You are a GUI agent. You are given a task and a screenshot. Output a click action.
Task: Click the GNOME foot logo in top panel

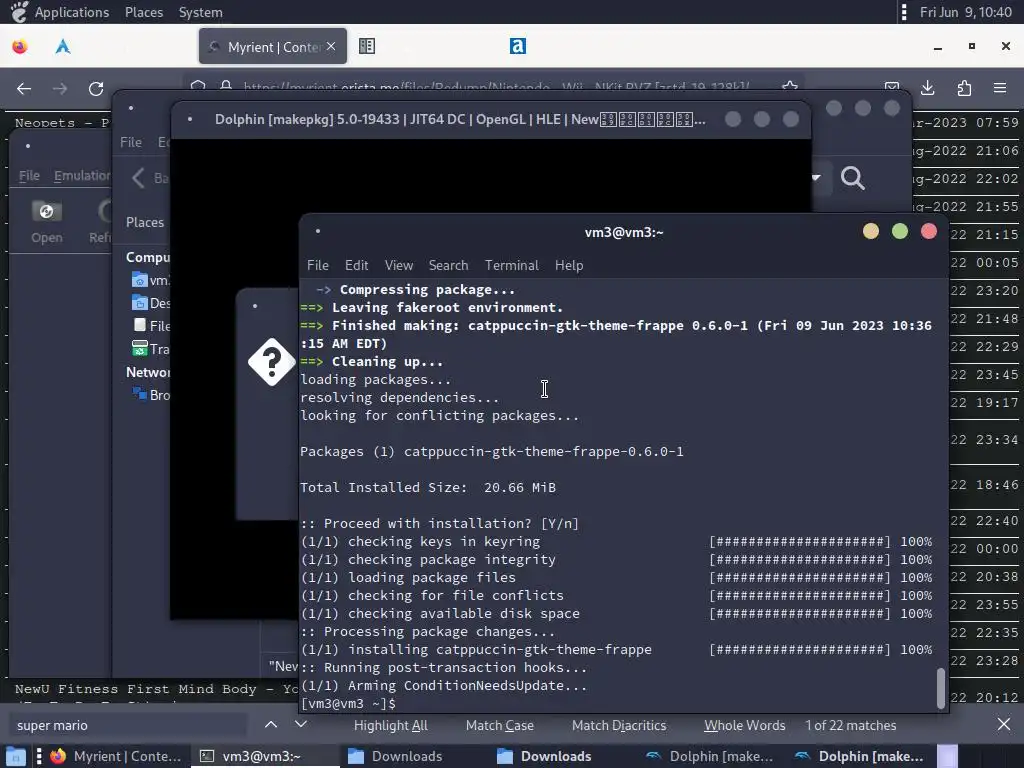(20, 12)
